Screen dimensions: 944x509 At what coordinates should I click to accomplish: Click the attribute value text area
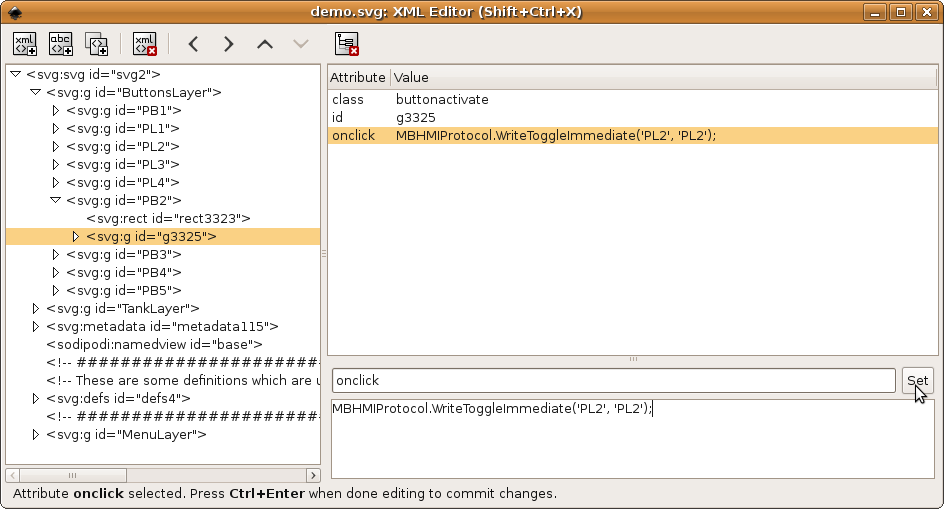click(x=633, y=439)
